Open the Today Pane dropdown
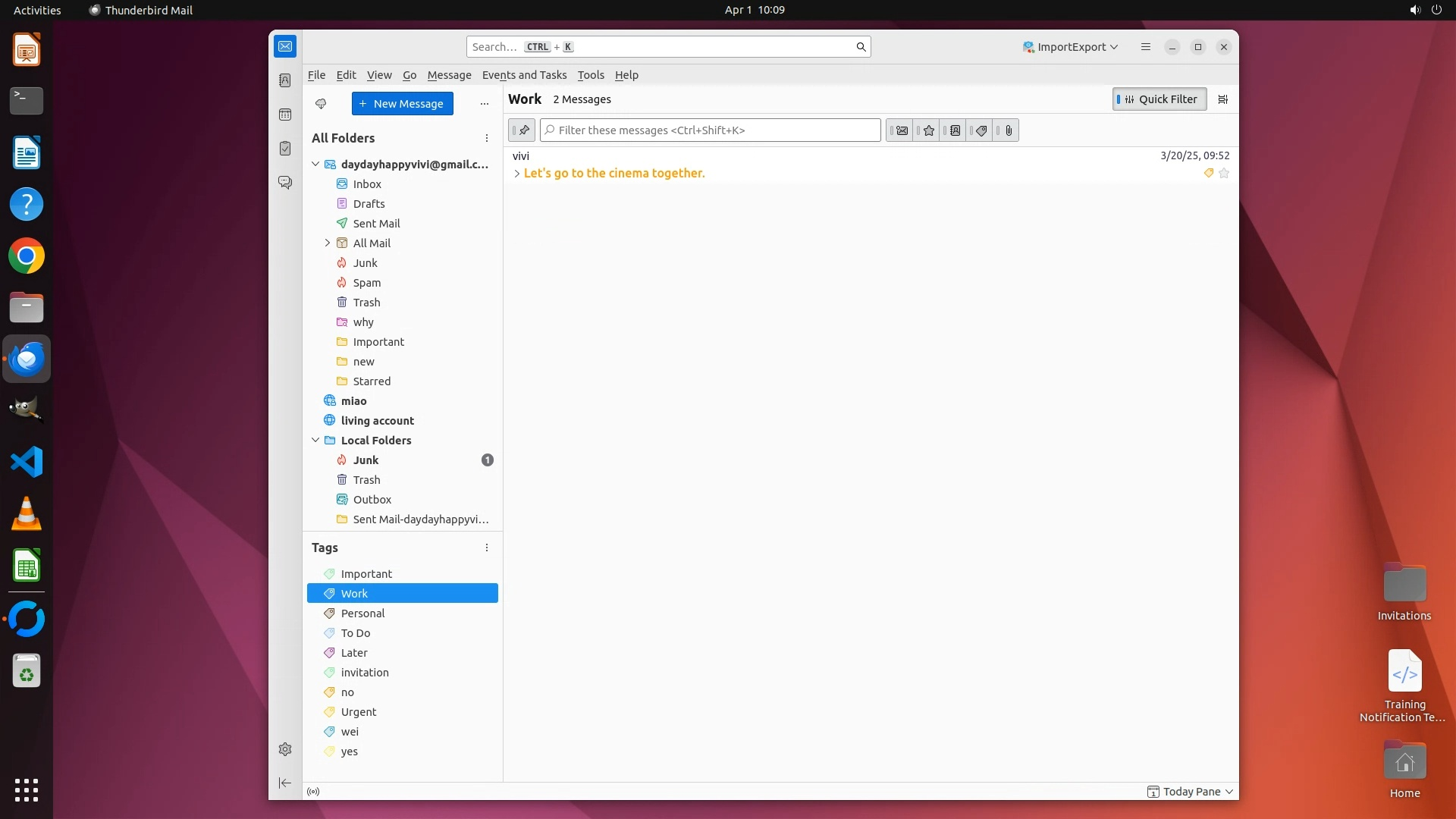 click(1191, 792)
